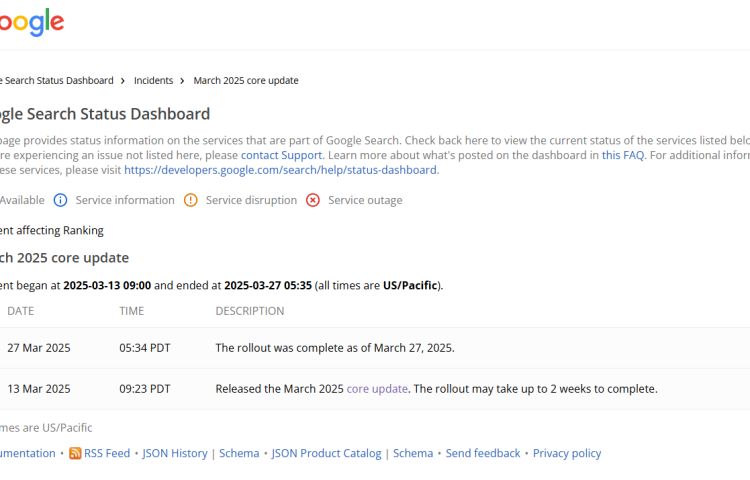Click chevron after Incidents breadcrumb
Viewport: 750px width, 480px height.
pos(182,81)
